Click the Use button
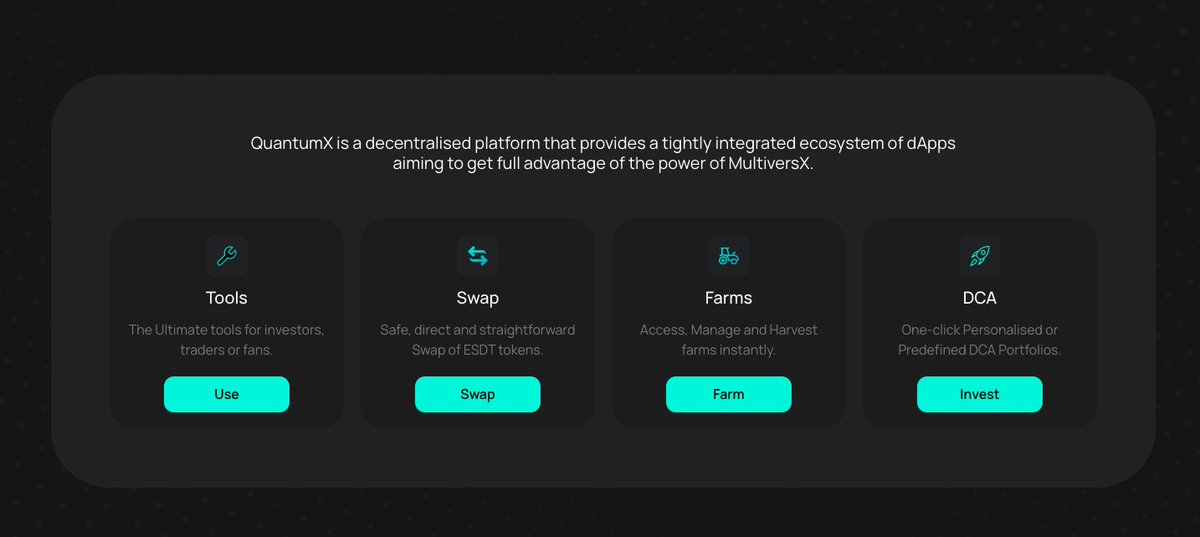 [227, 394]
